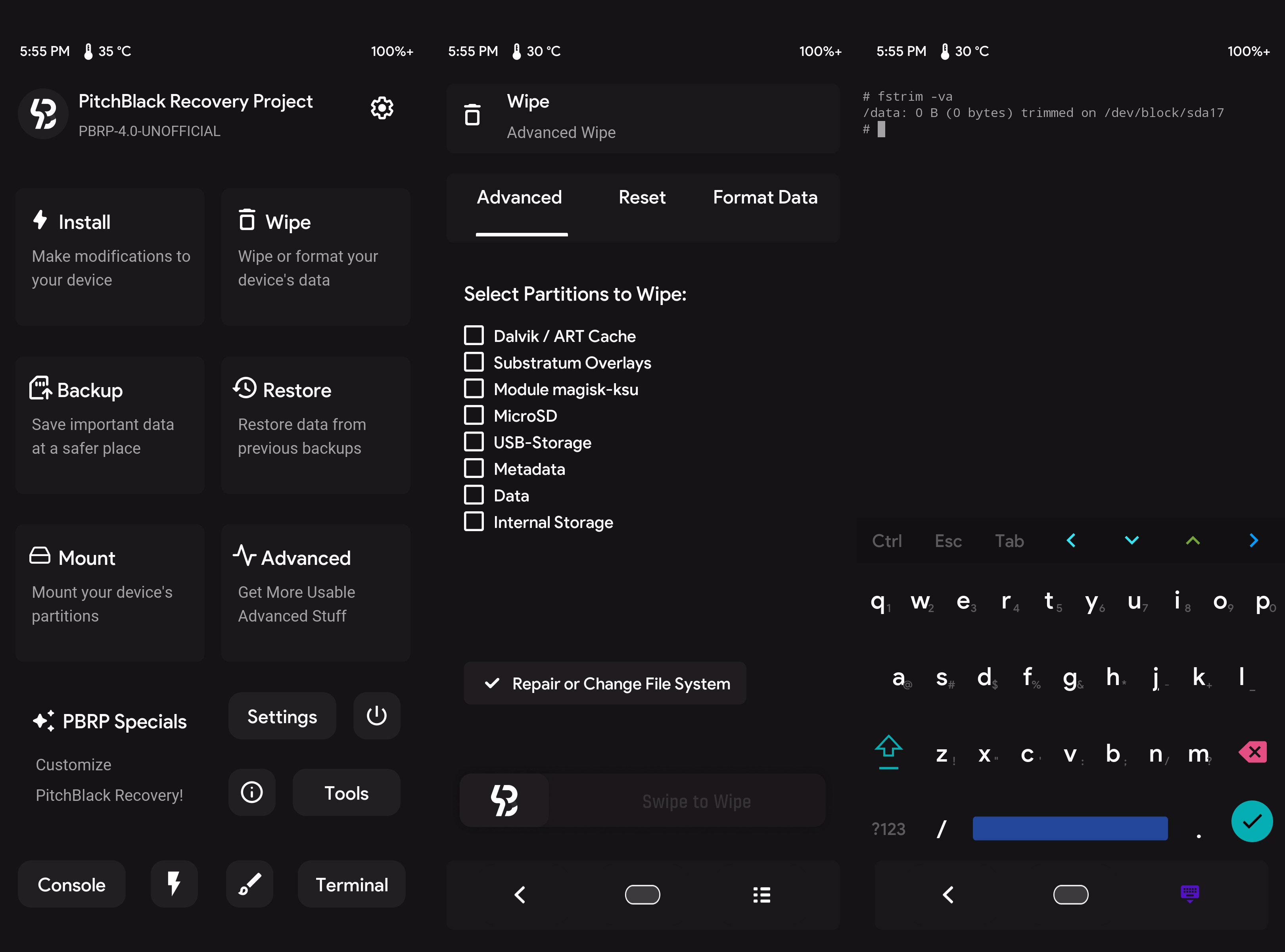Open the Mount card
This screenshot has height=952, width=1285.
110,593
